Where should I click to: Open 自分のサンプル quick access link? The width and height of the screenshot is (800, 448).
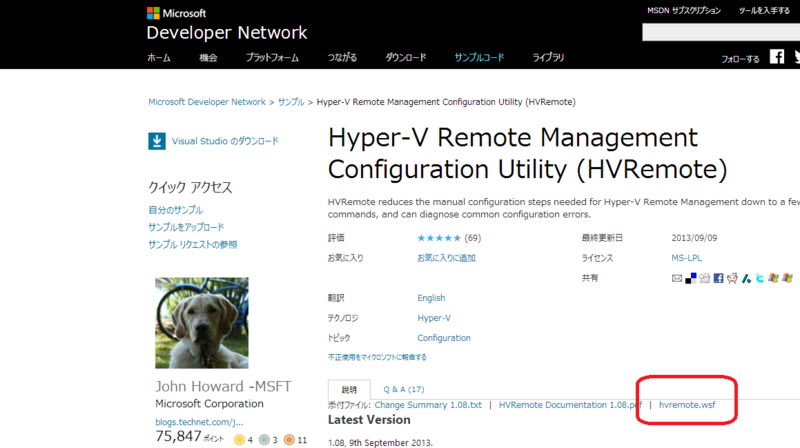(176, 210)
